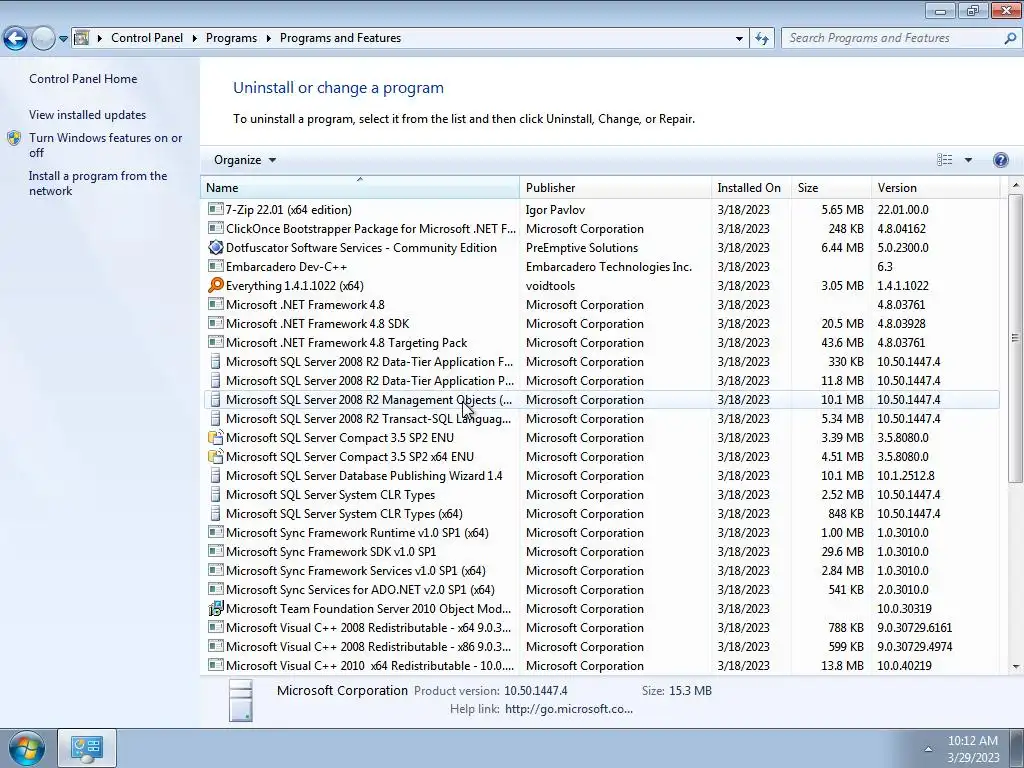Click shield icon next to Windows features
Screen dimensions: 1024x768
14,138
